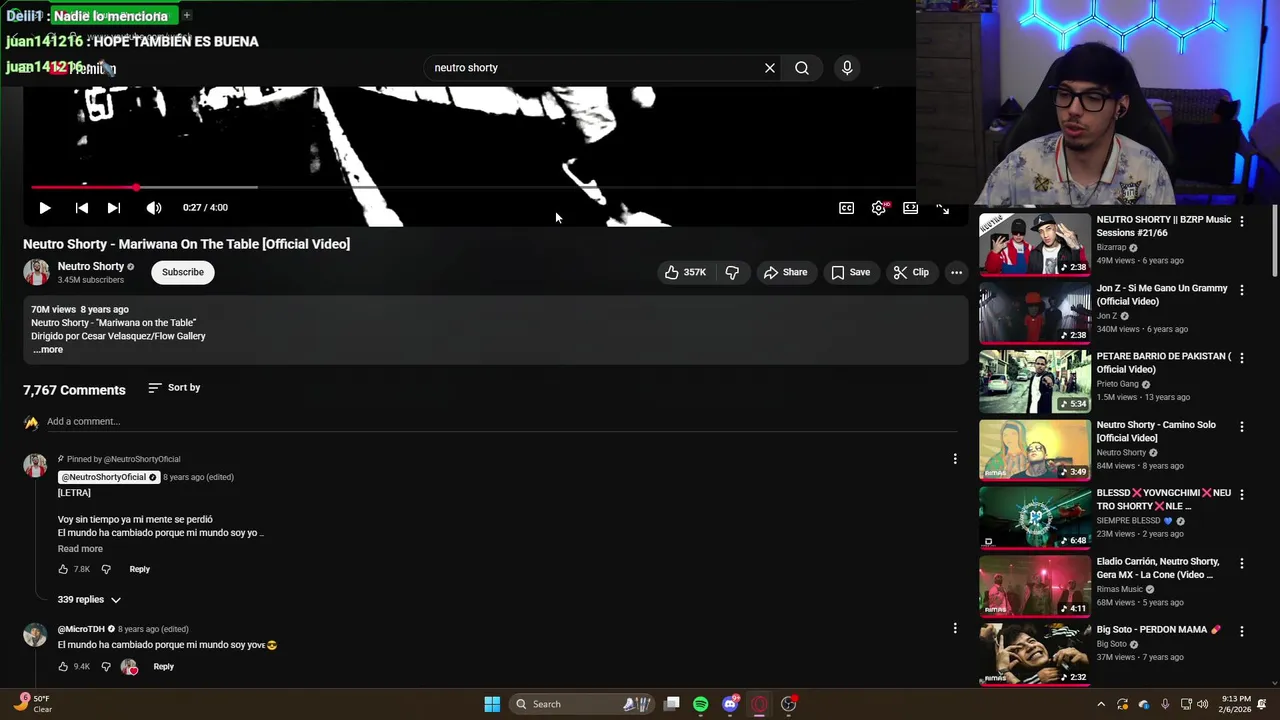Open options for the Jon Z video

1242,290
